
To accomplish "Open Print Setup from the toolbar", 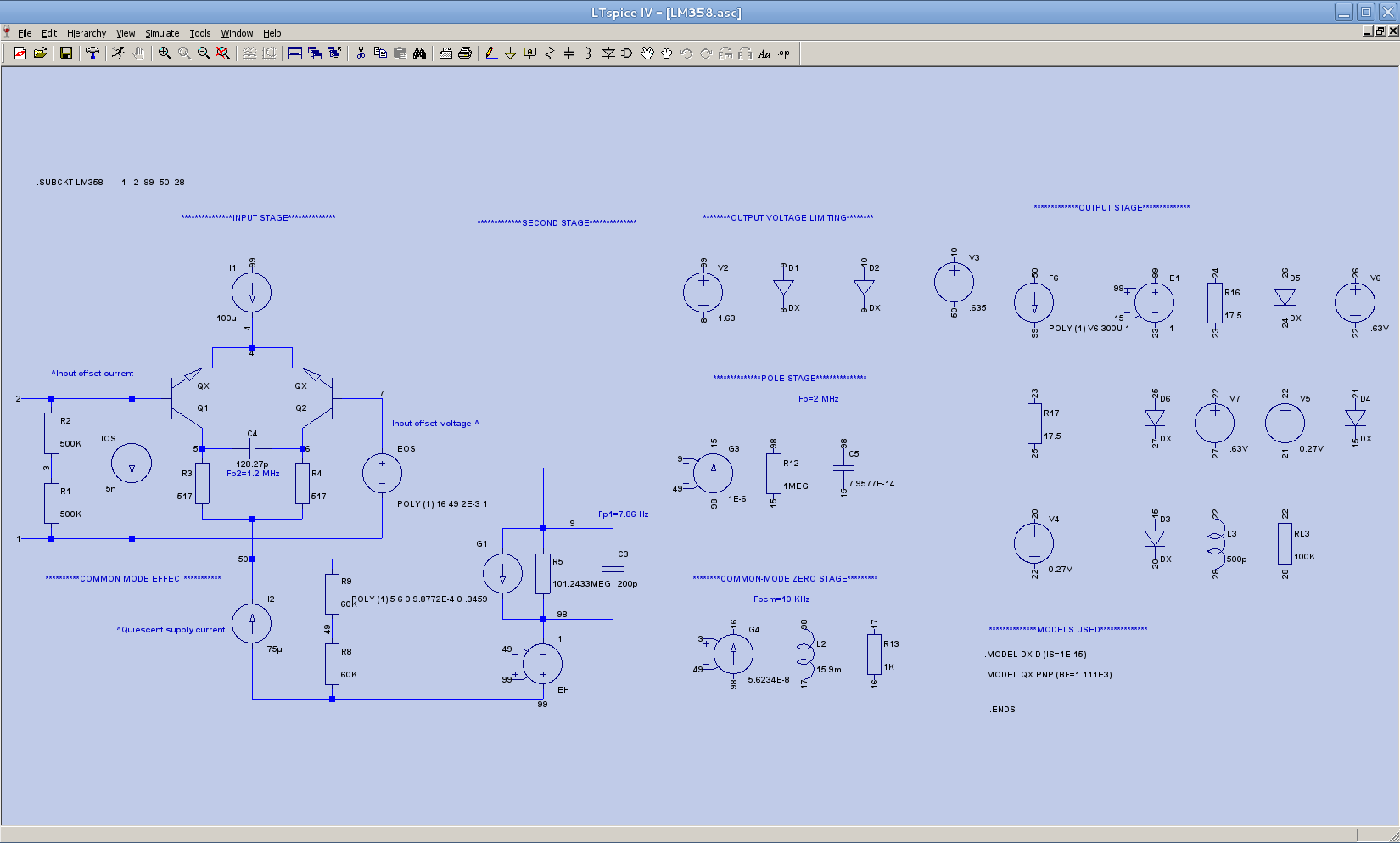I will [445, 53].
